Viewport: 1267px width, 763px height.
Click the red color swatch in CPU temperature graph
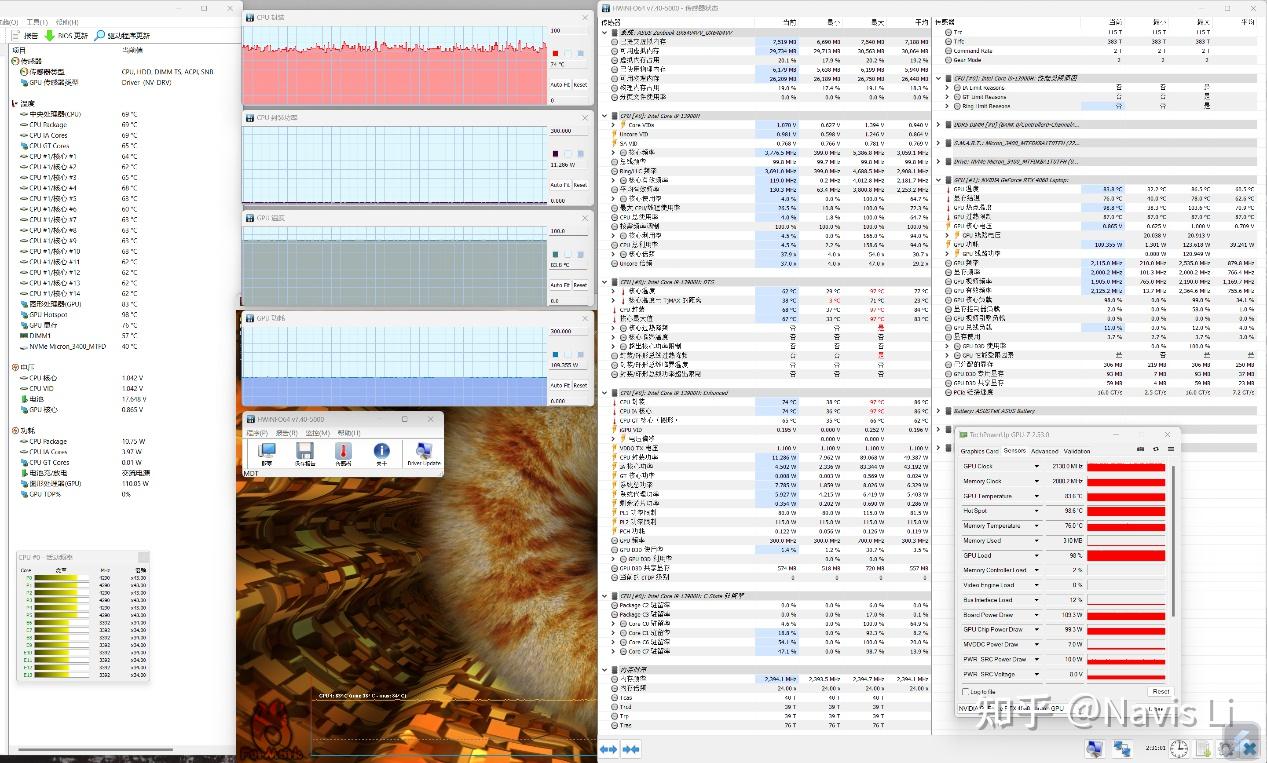pos(555,53)
